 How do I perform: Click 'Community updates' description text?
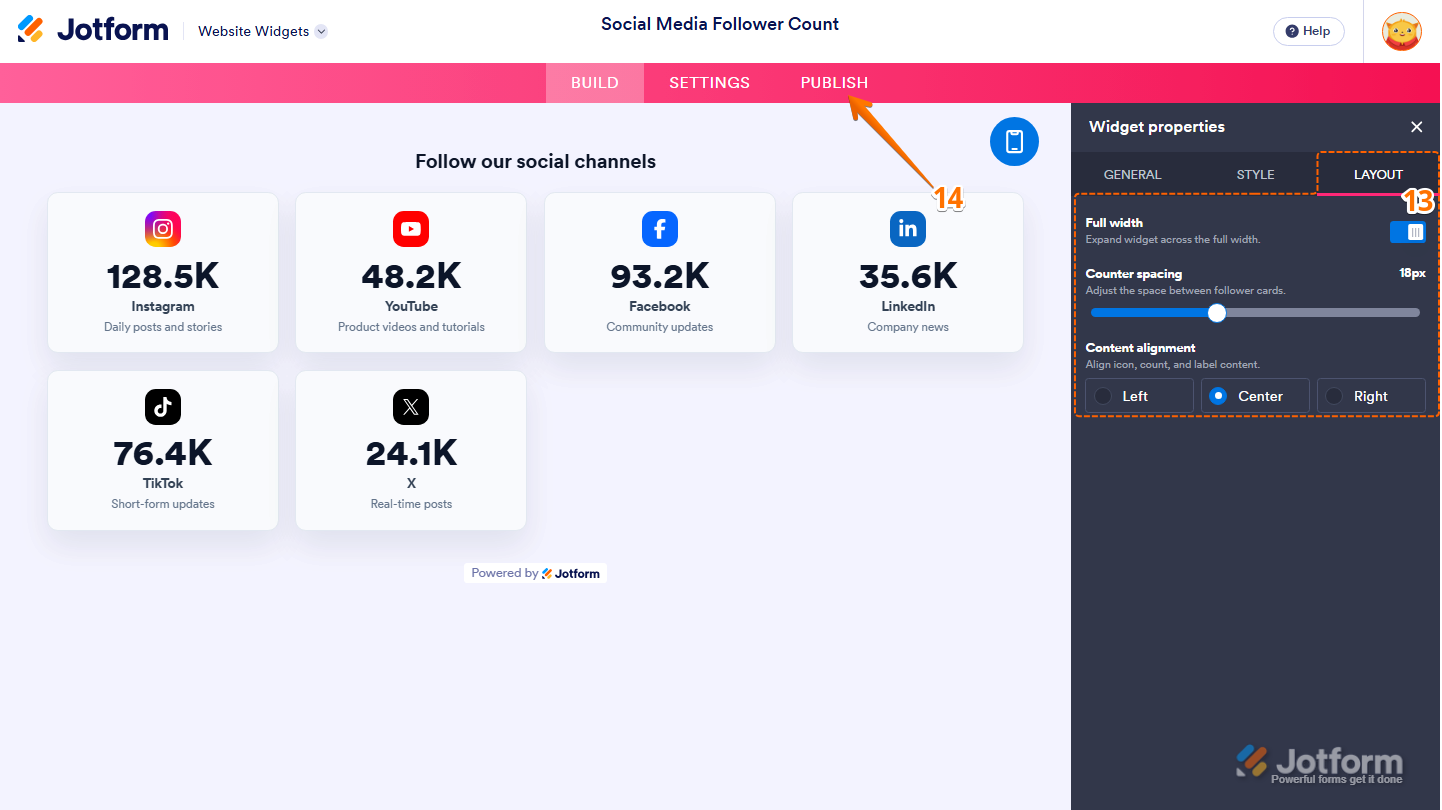point(660,327)
